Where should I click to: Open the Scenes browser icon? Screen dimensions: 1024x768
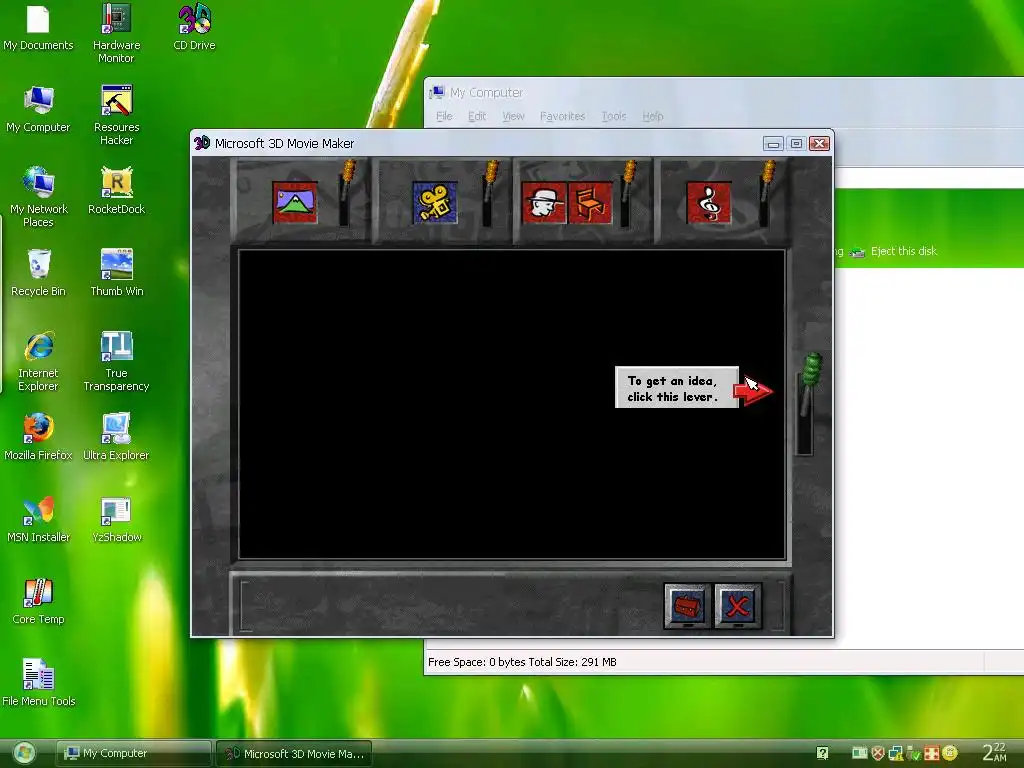[295, 202]
